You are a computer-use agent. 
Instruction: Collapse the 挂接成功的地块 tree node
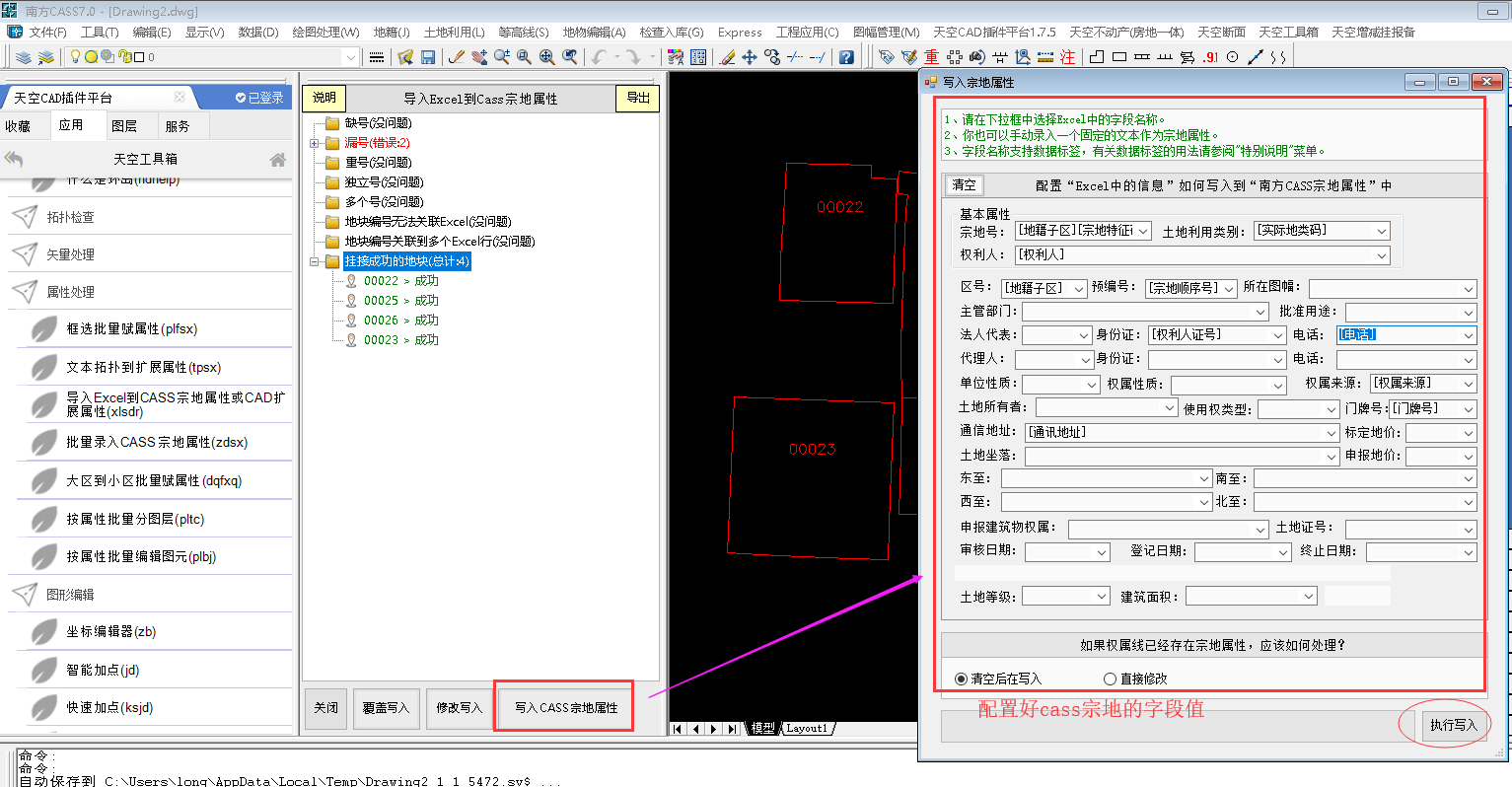coord(315,261)
